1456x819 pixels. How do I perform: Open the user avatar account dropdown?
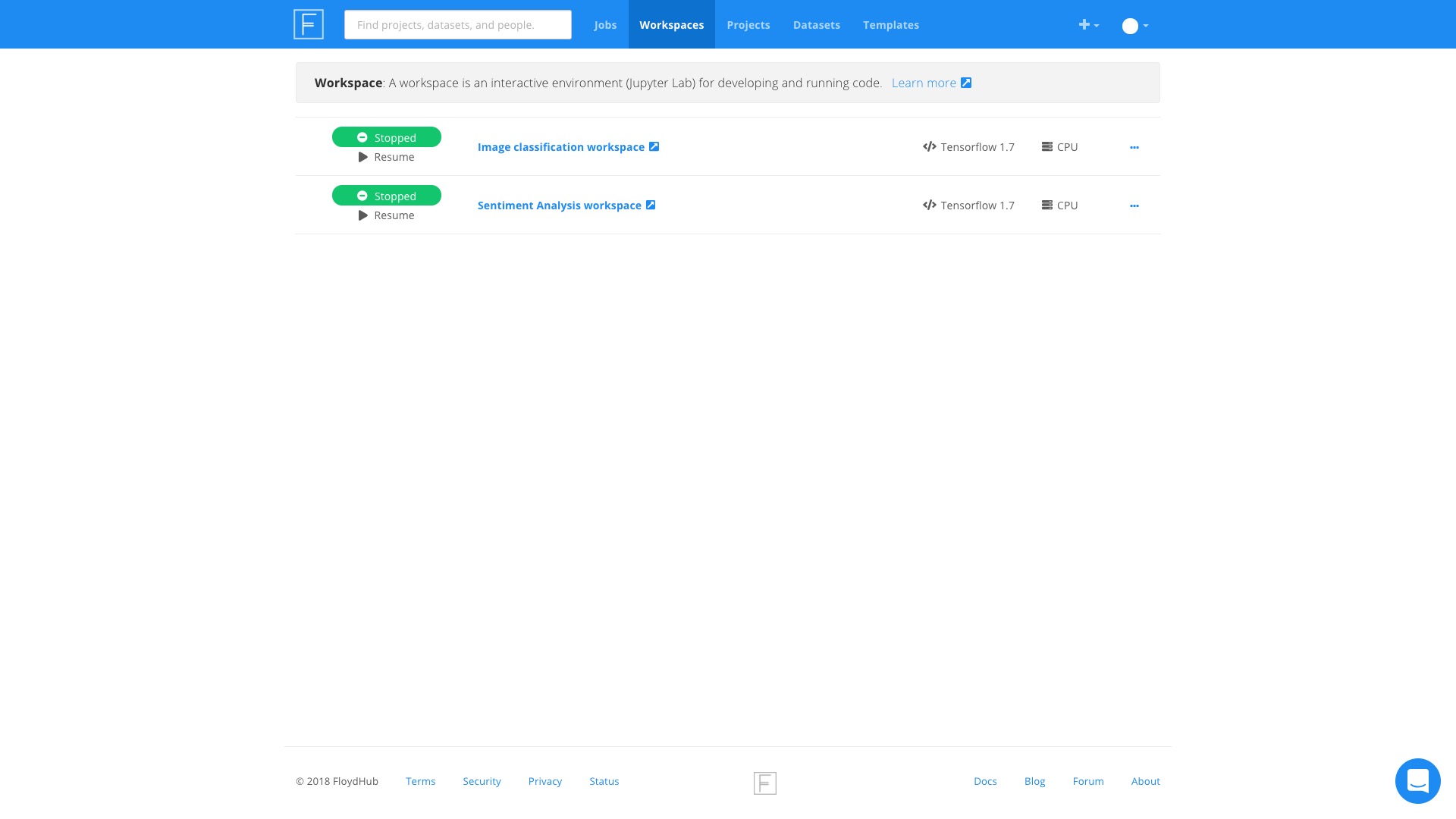(x=1134, y=26)
